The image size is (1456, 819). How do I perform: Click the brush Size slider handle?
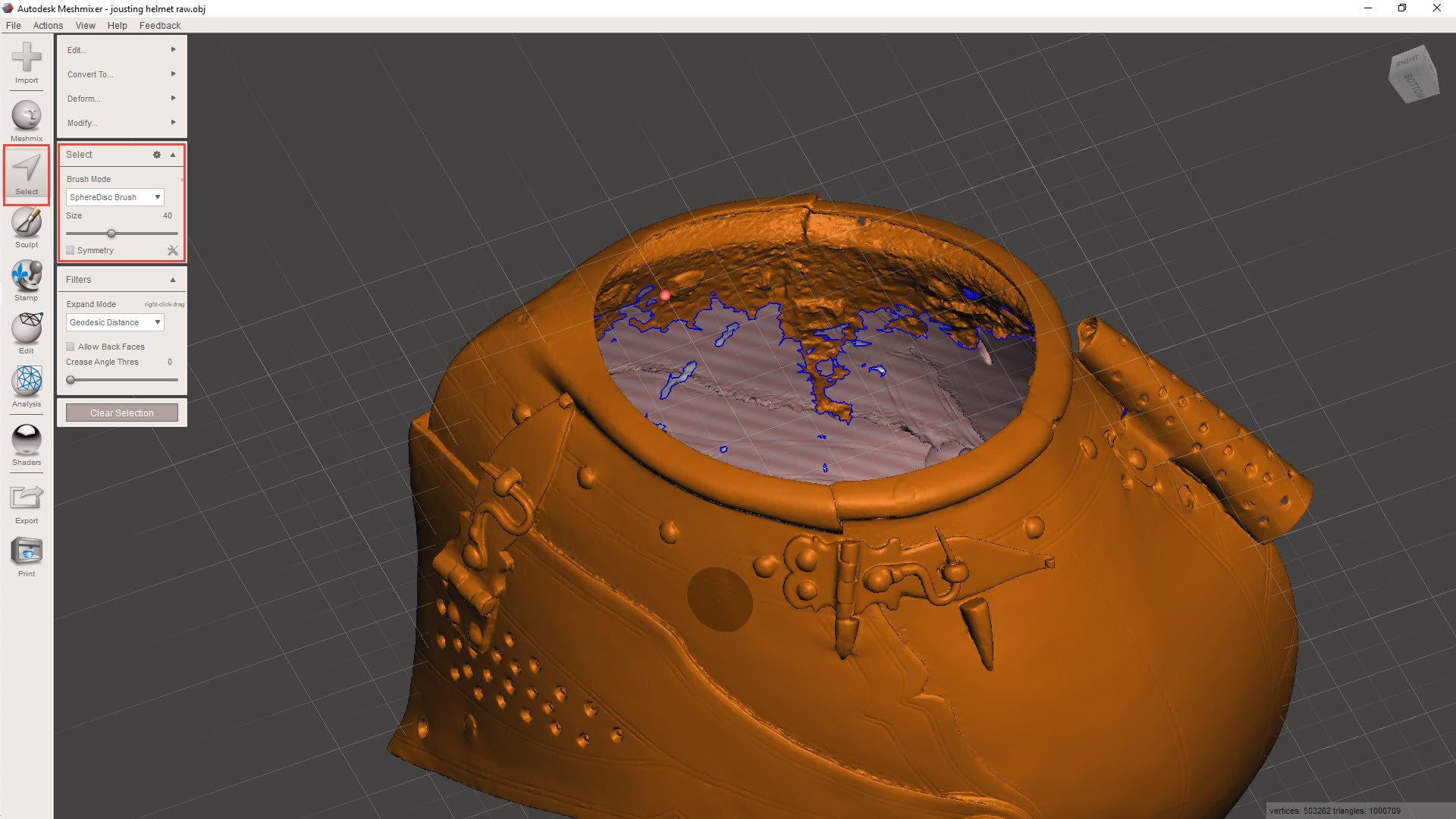111,234
